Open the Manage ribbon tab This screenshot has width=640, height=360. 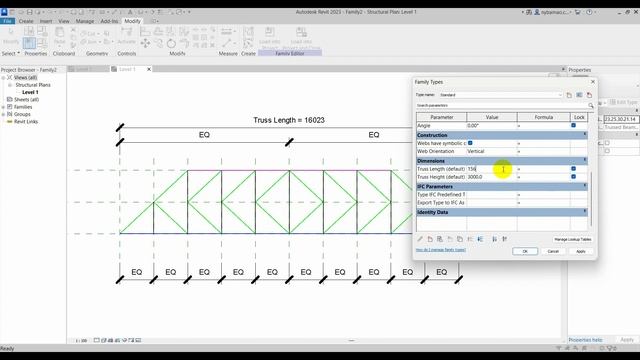85,21
